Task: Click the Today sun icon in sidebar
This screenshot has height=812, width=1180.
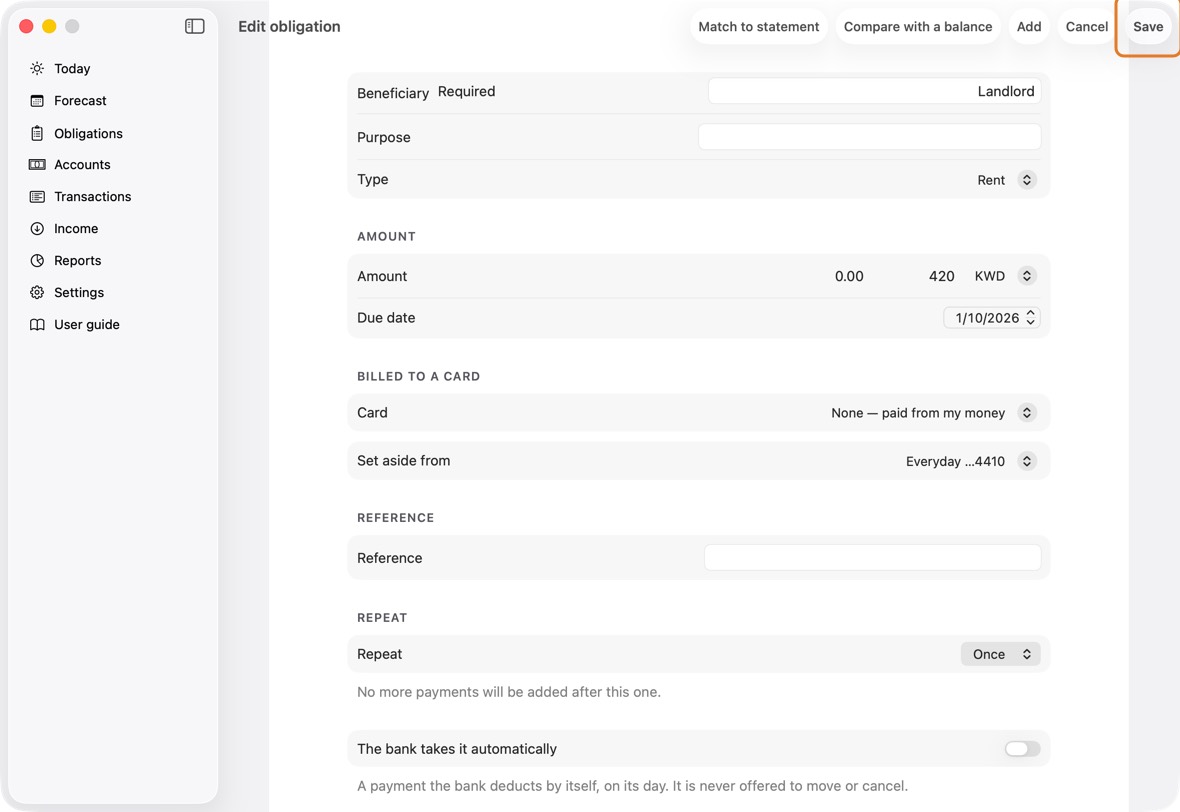Action: point(37,68)
